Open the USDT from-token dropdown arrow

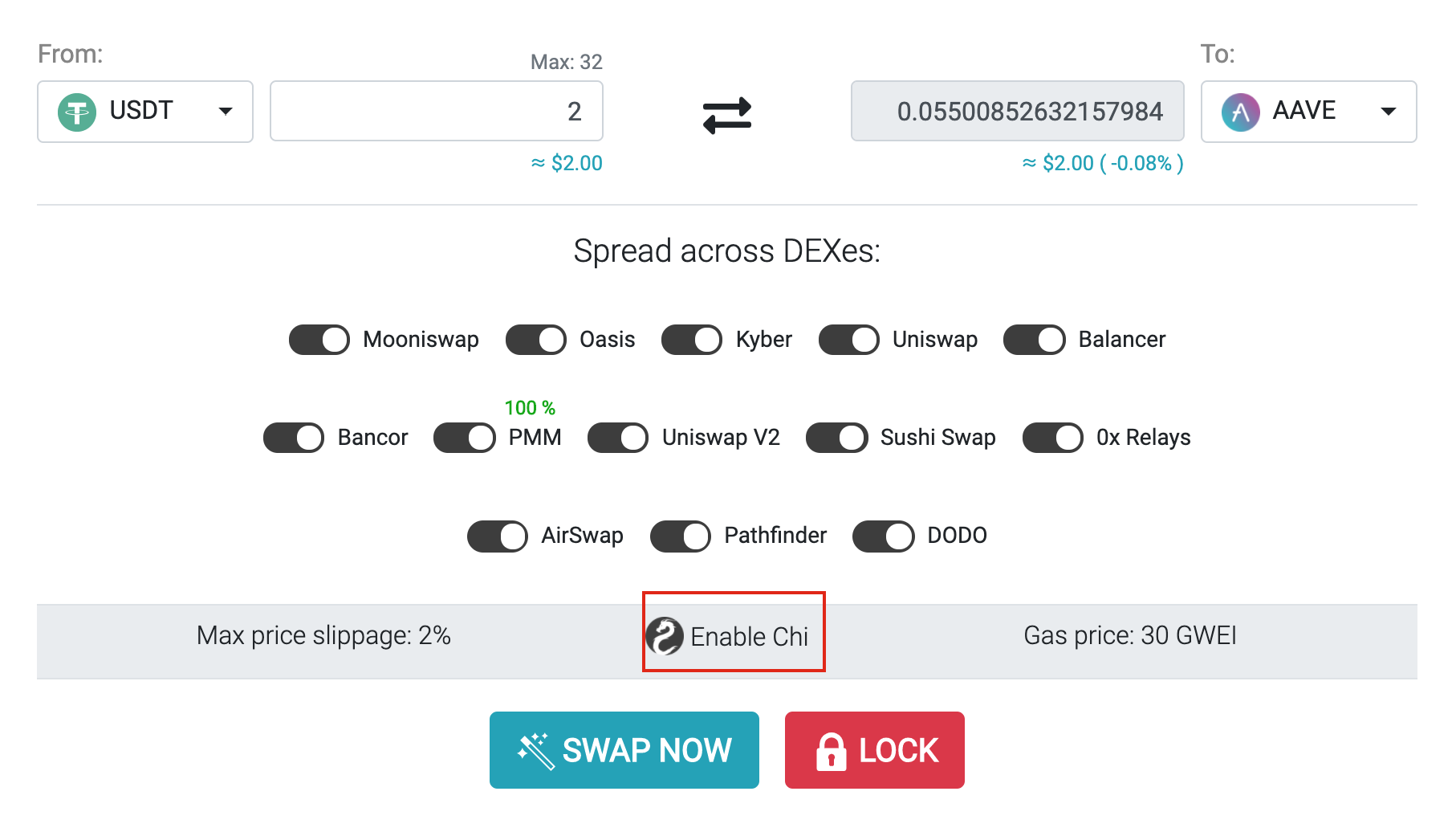226,112
